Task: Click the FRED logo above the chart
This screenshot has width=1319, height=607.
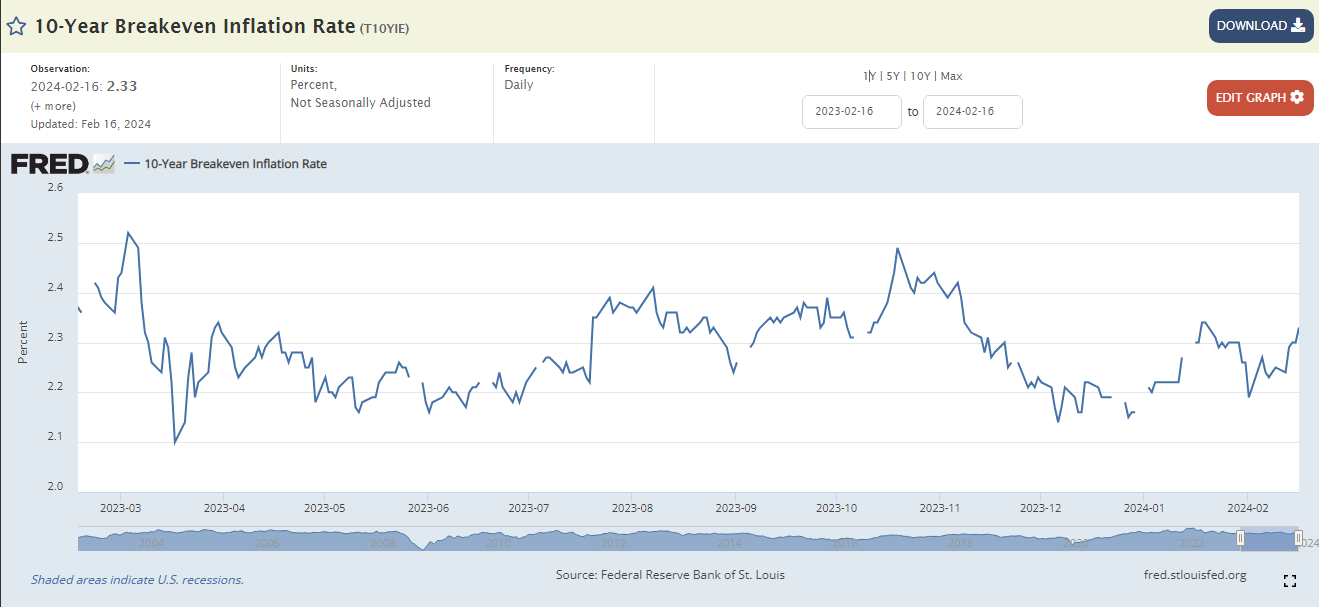Action: tap(50, 164)
